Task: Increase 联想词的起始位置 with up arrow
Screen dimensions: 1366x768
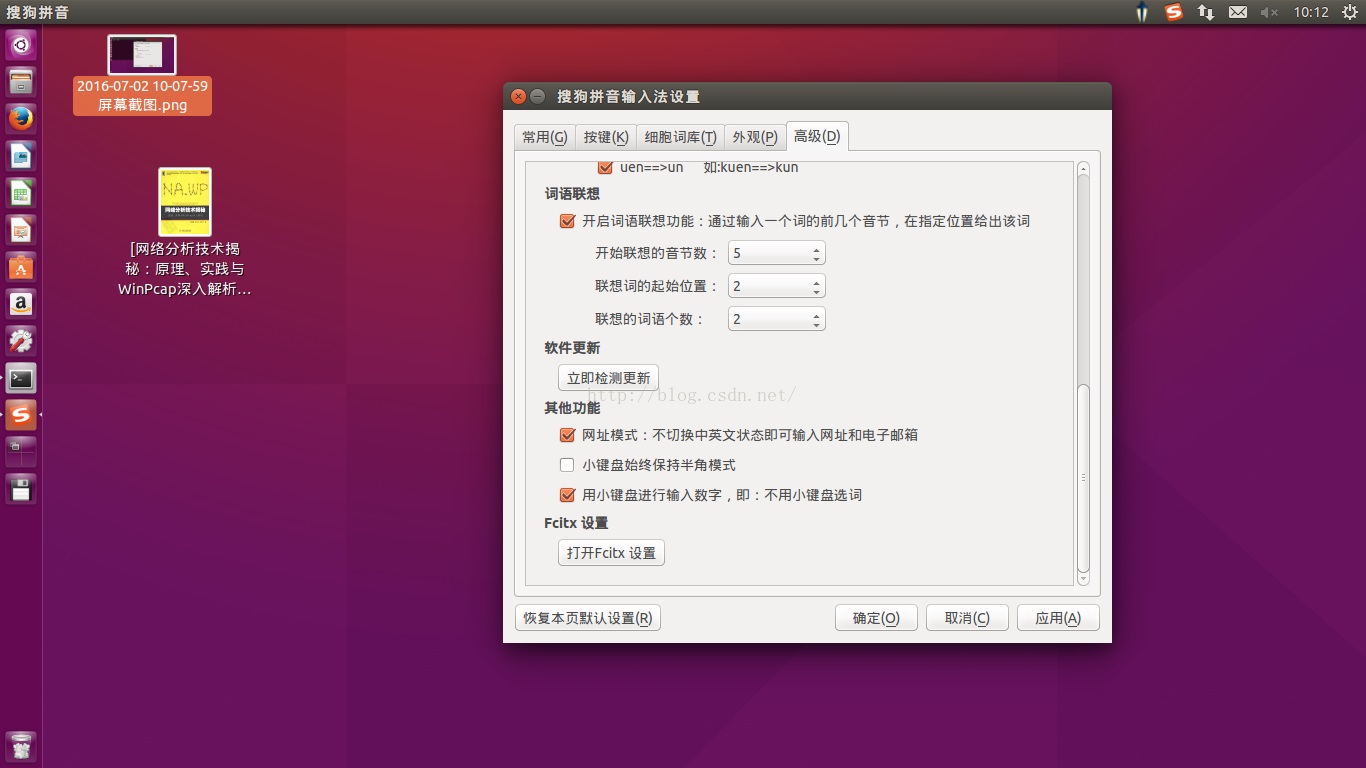Action: (x=817, y=282)
